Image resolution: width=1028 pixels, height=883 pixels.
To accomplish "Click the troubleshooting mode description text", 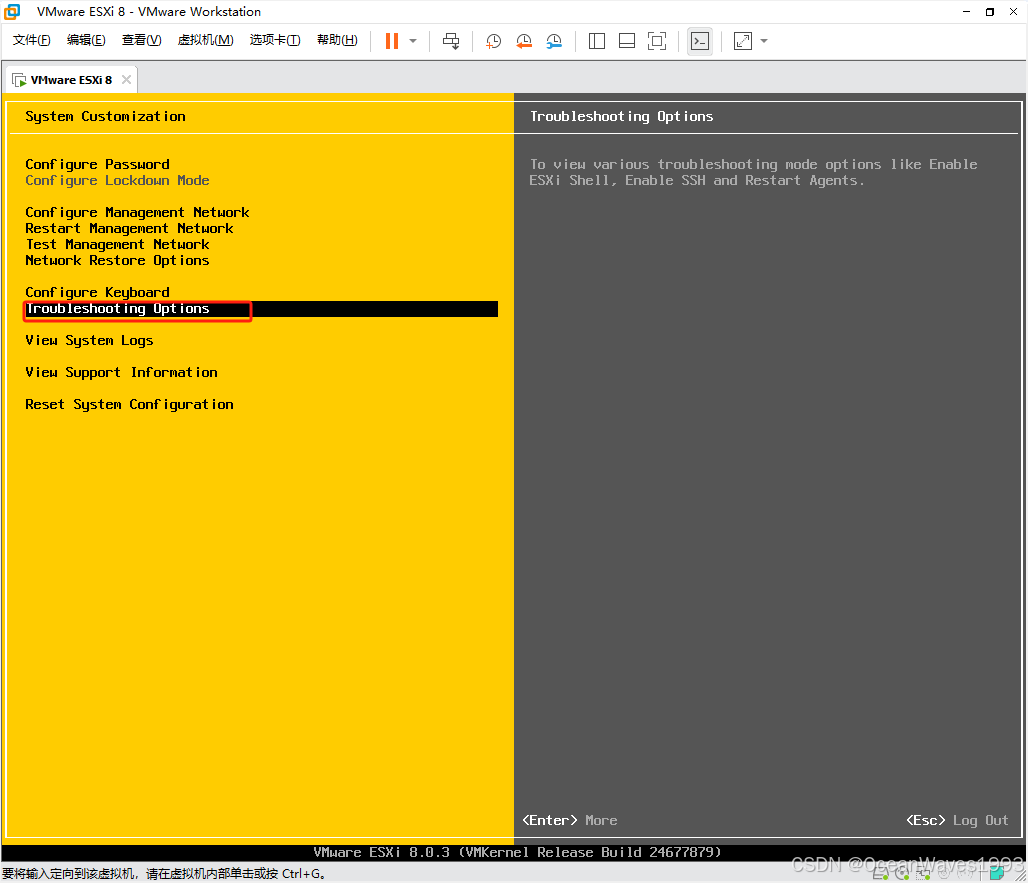I will coord(753,172).
